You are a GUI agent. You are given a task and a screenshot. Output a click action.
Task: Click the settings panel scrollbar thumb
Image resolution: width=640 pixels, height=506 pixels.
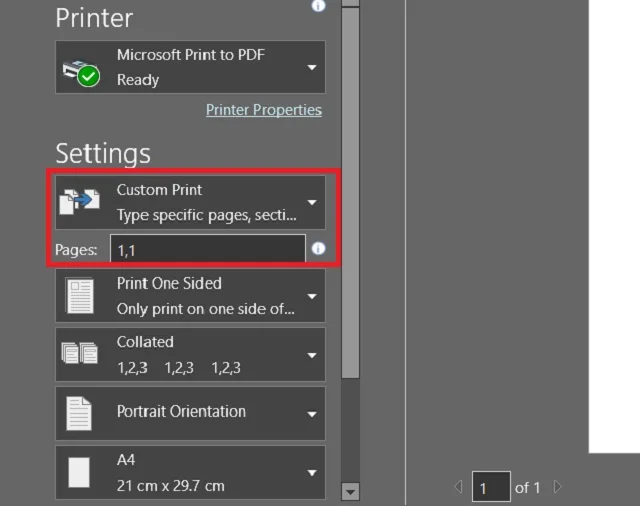[350, 193]
